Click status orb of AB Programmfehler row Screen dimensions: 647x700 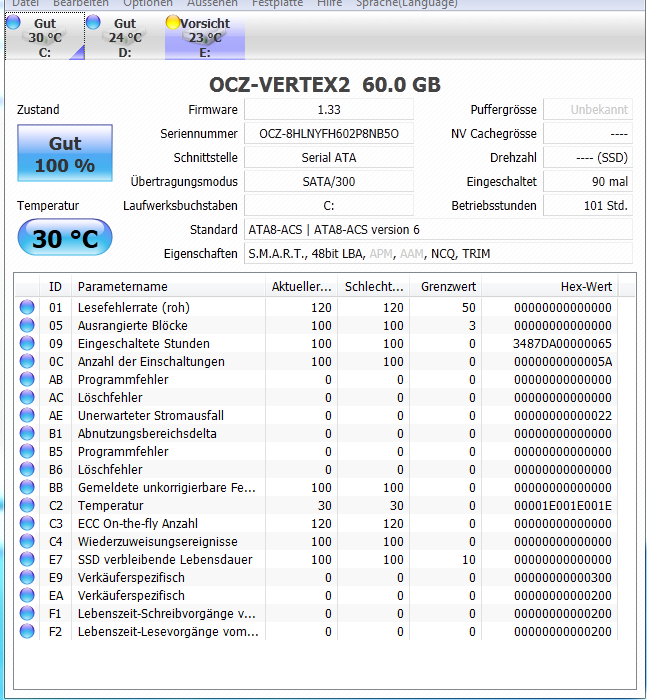coord(27,379)
